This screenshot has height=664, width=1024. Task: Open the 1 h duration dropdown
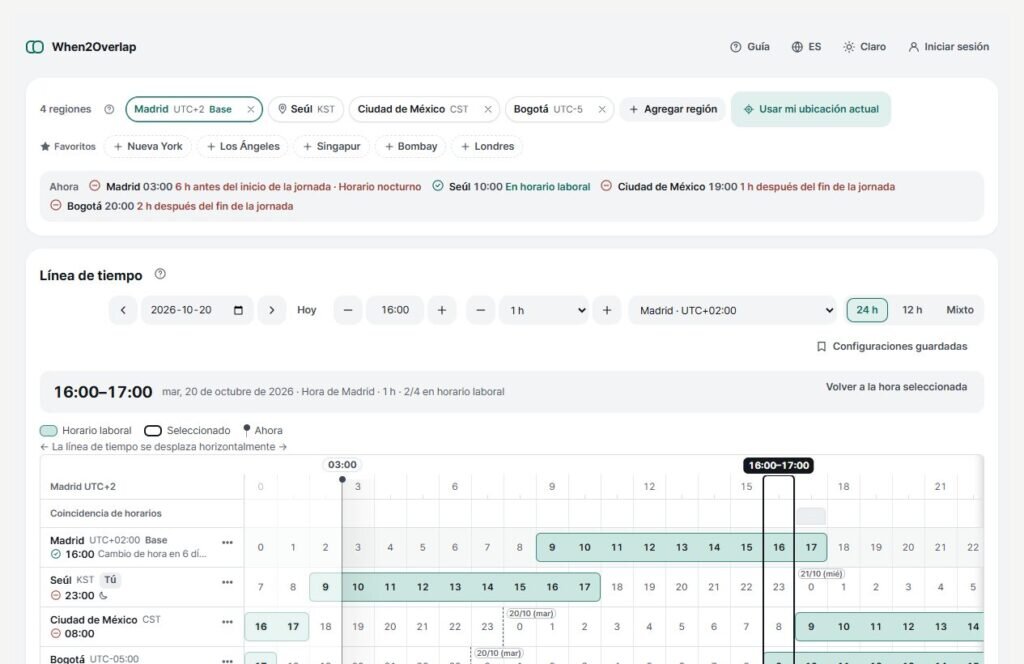tap(544, 310)
